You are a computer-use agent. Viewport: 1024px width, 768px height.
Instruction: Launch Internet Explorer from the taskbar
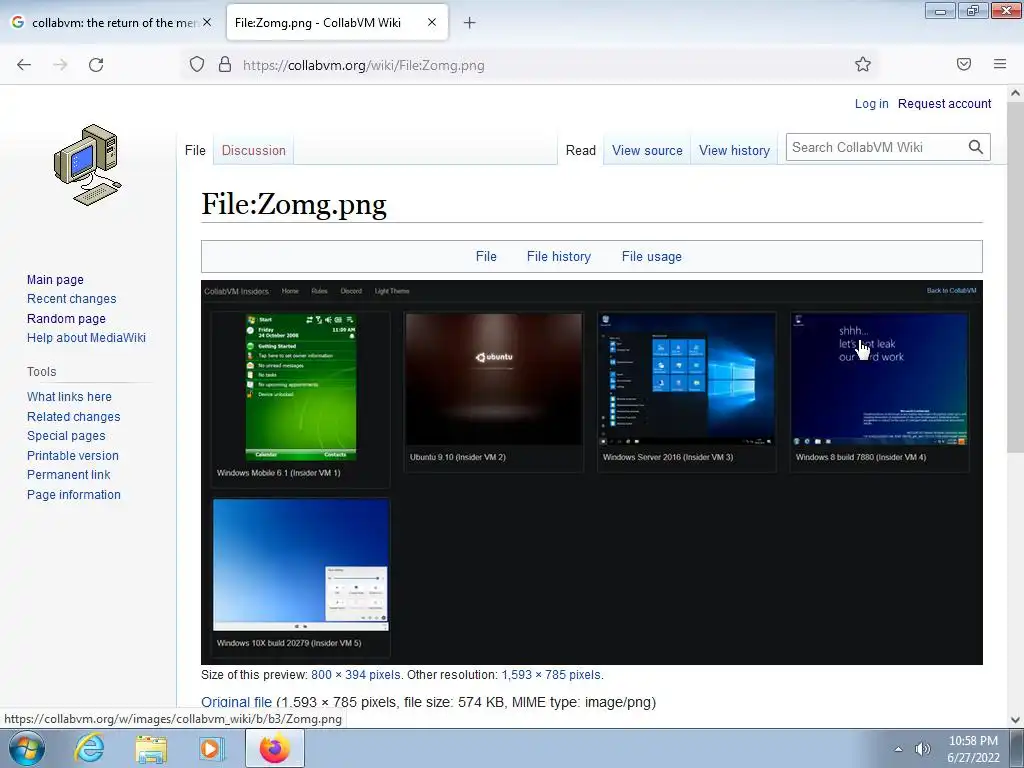pos(89,748)
